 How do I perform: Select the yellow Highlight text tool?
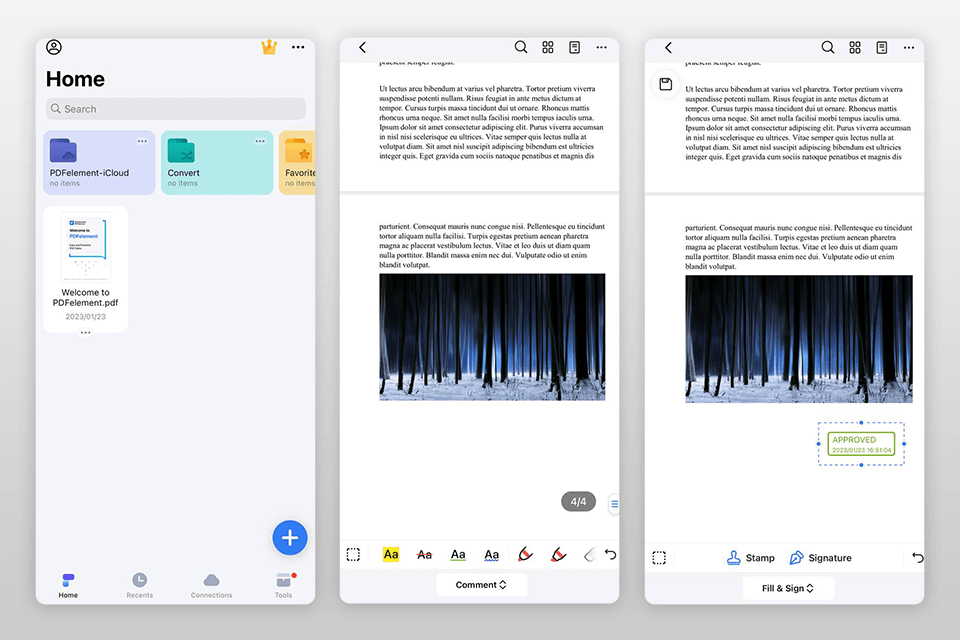(x=391, y=555)
